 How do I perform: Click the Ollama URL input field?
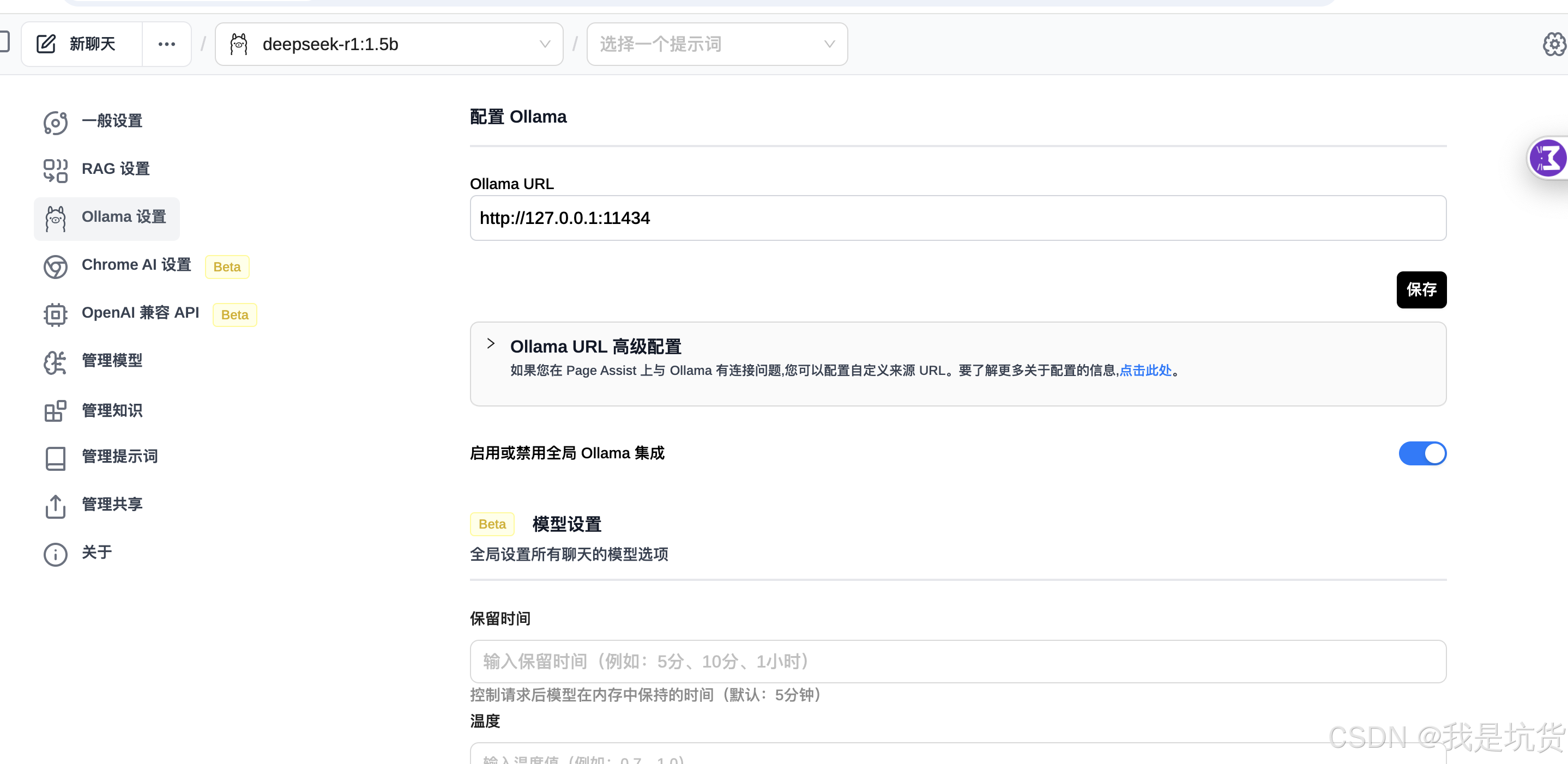click(957, 218)
